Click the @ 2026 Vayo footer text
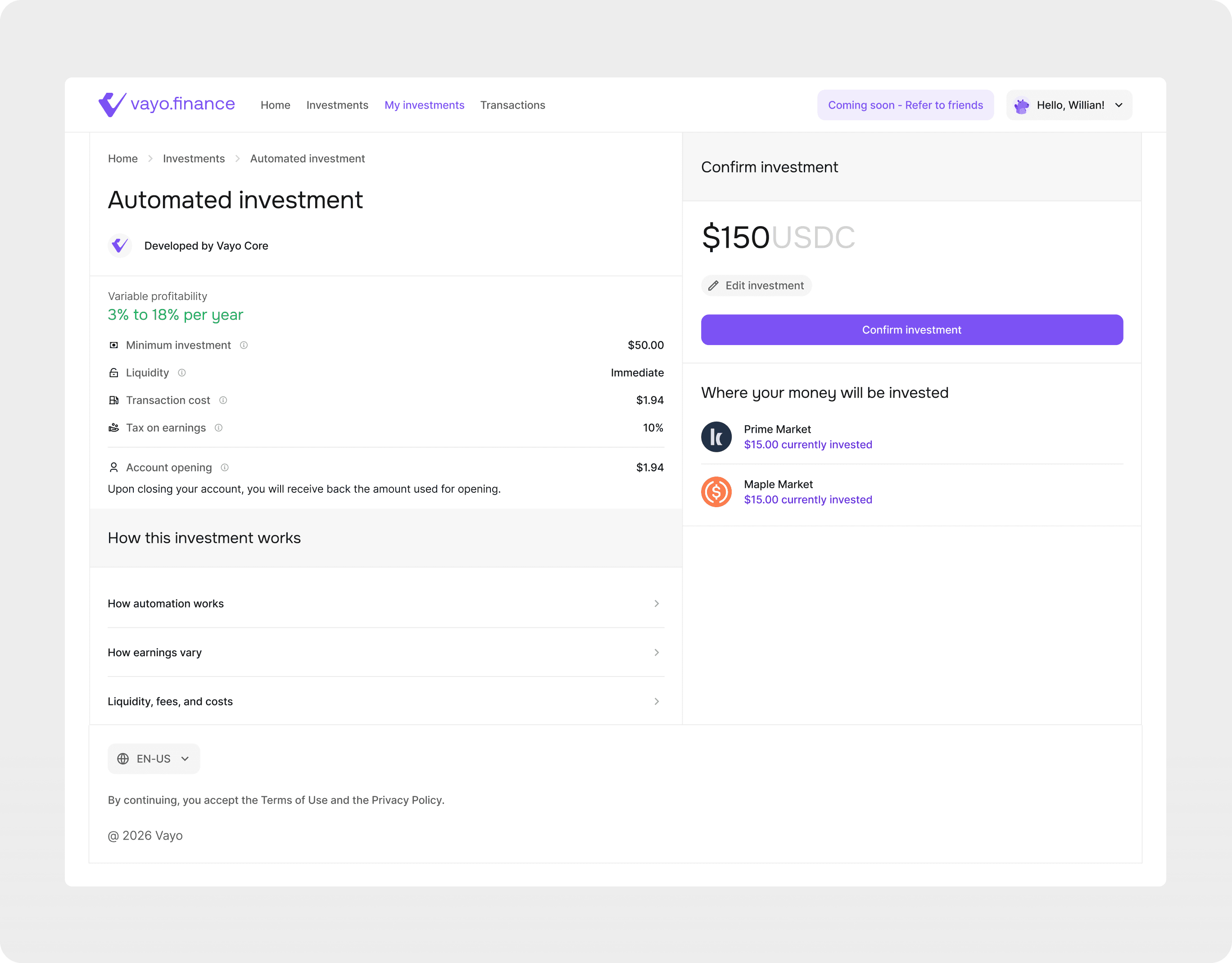Viewport: 1232px width, 963px height. [x=145, y=836]
